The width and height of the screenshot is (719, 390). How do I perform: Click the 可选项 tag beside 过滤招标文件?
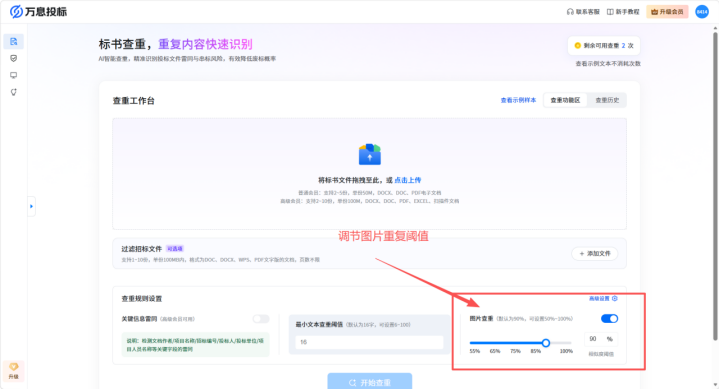coord(175,249)
